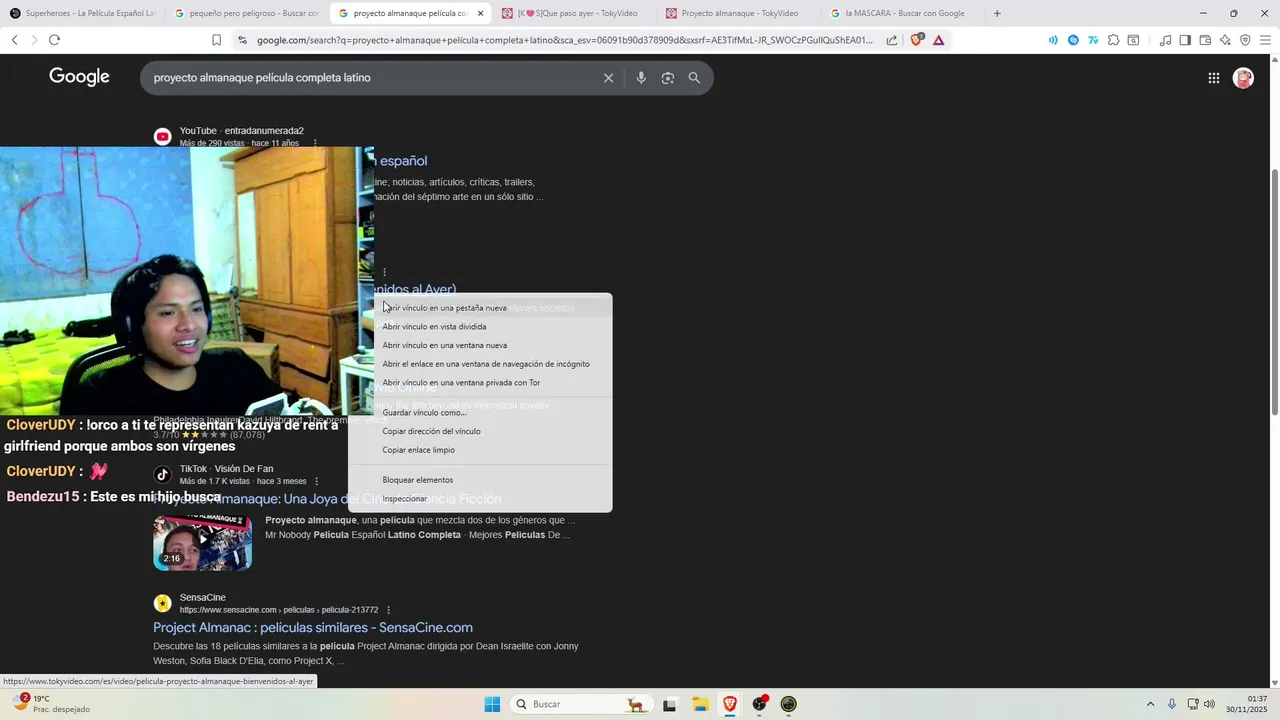This screenshot has width=1280, height=720.
Task: Open more options for SensaCine result
Action: click(388, 610)
